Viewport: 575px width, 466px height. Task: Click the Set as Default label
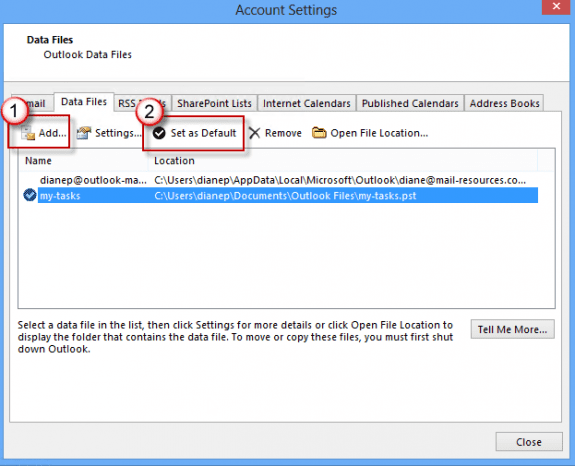coord(203,133)
